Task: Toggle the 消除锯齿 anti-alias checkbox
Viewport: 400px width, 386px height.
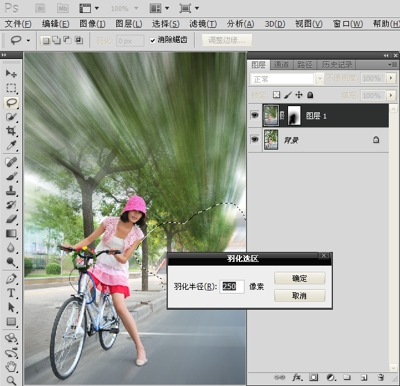Action: click(x=153, y=40)
